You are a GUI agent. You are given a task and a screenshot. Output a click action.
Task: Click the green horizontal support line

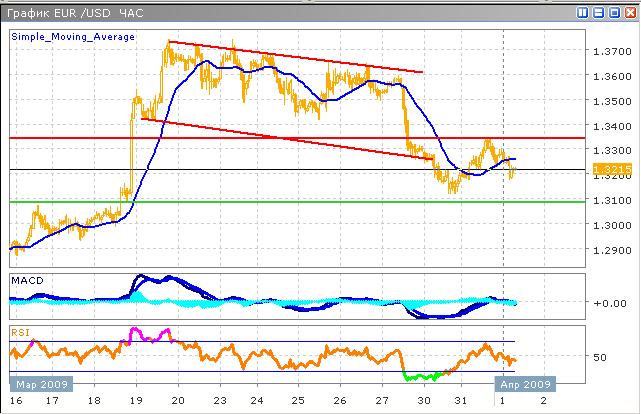click(x=300, y=202)
